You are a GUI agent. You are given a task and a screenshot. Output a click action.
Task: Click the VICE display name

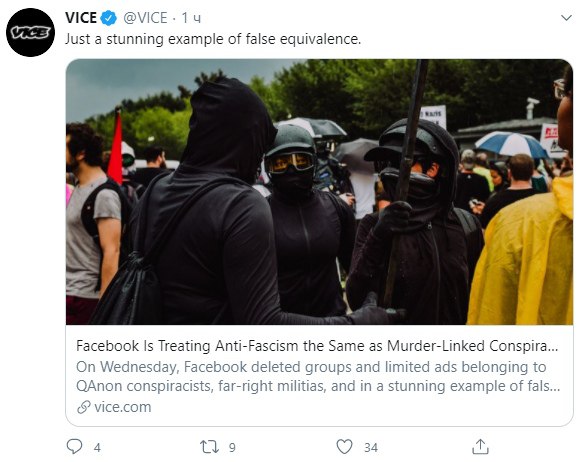(x=81, y=18)
